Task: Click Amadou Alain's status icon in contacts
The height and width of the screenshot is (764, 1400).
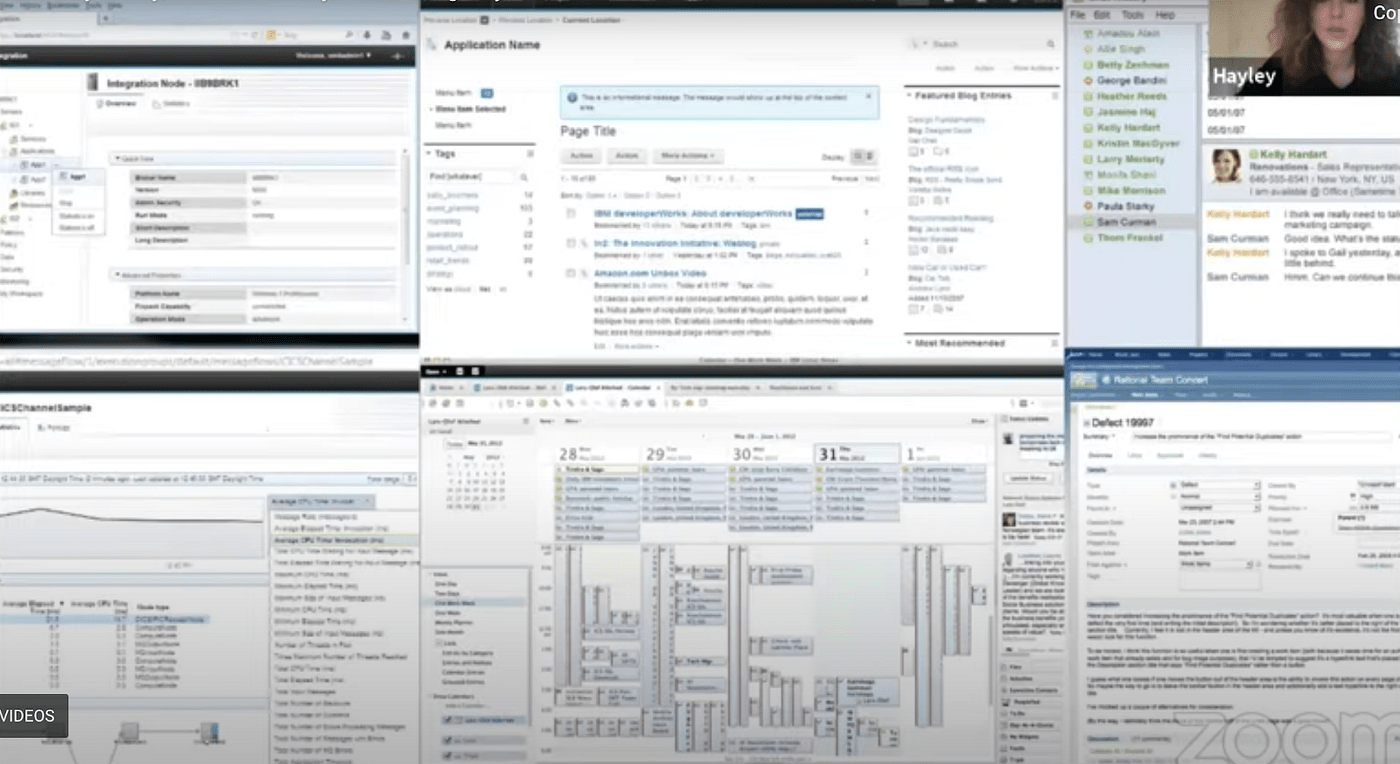Action: click(x=1088, y=33)
